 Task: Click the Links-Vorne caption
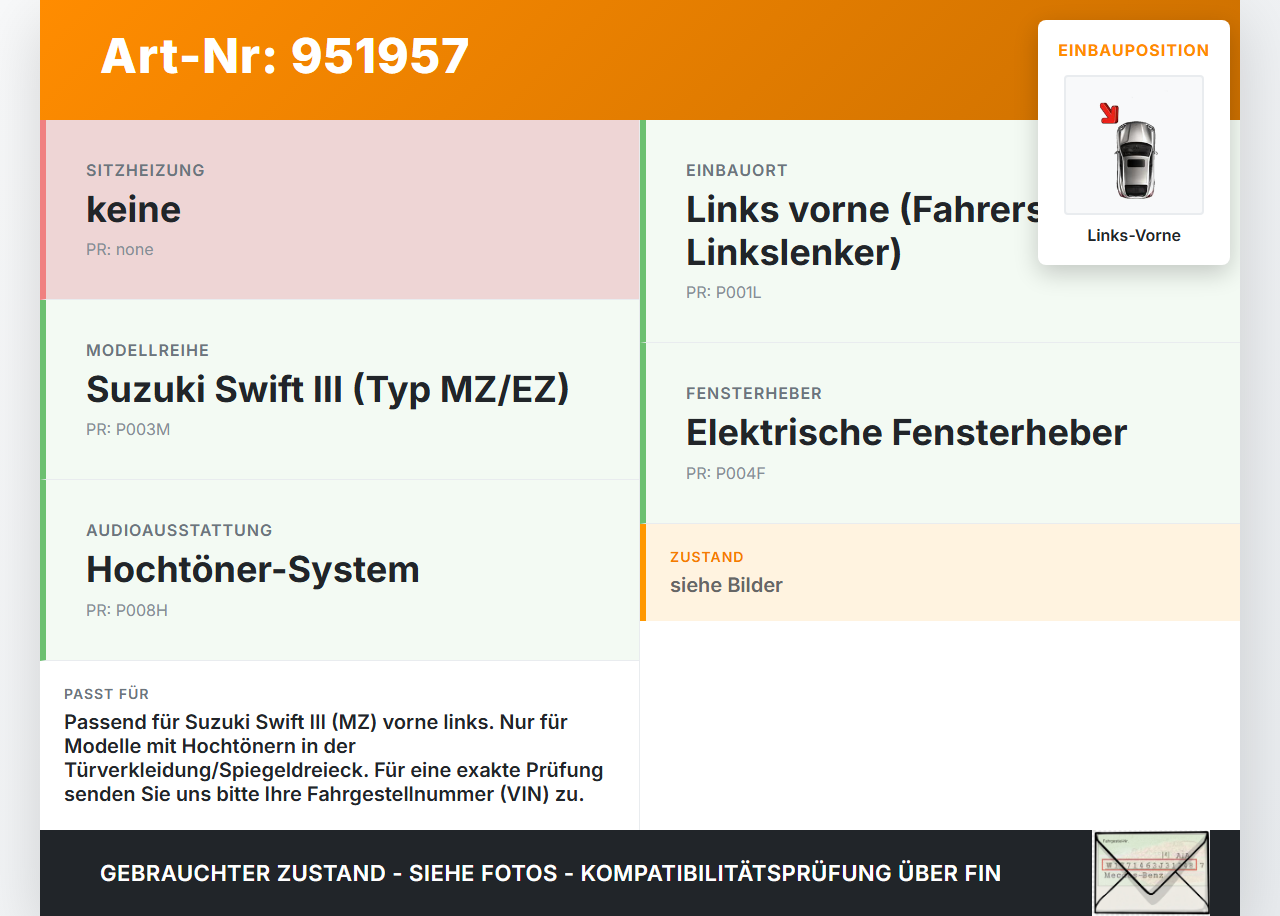pyautogui.click(x=1134, y=236)
